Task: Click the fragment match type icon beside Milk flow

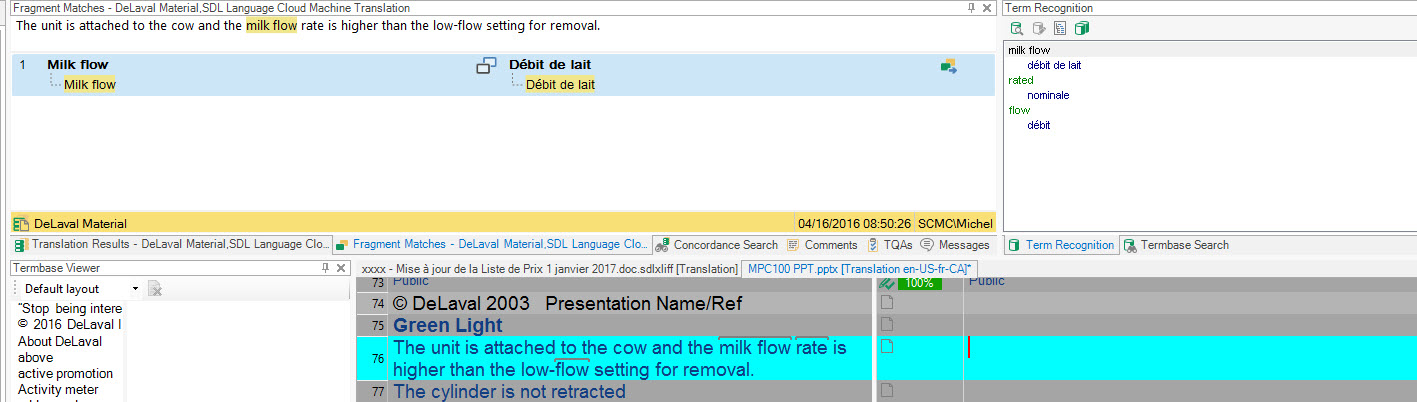Action: pyautogui.click(x=486, y=66)
